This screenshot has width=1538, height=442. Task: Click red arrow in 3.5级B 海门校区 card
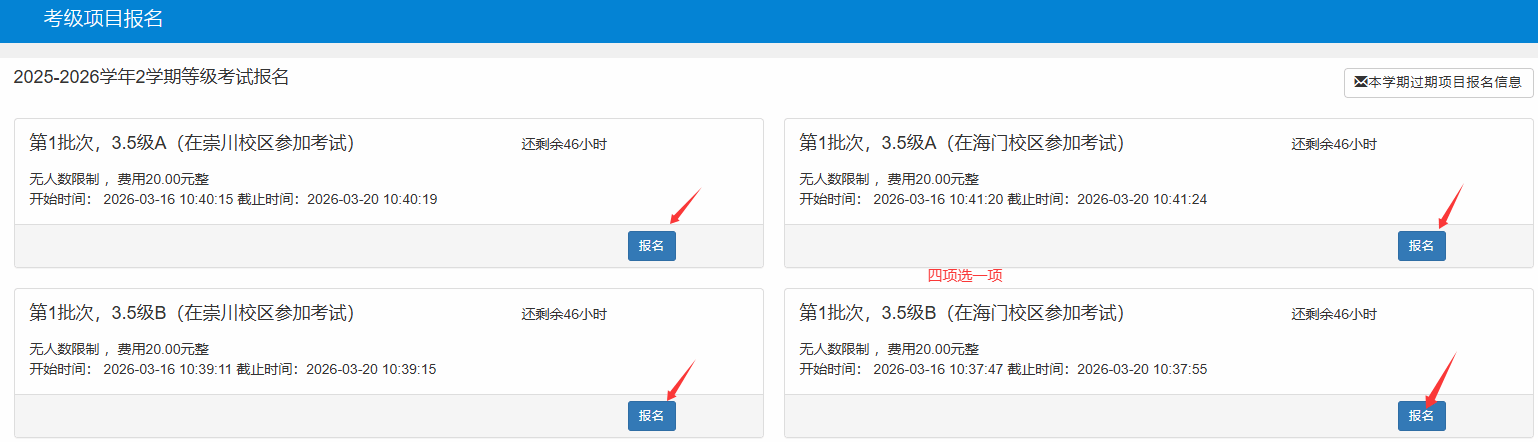1440,380
